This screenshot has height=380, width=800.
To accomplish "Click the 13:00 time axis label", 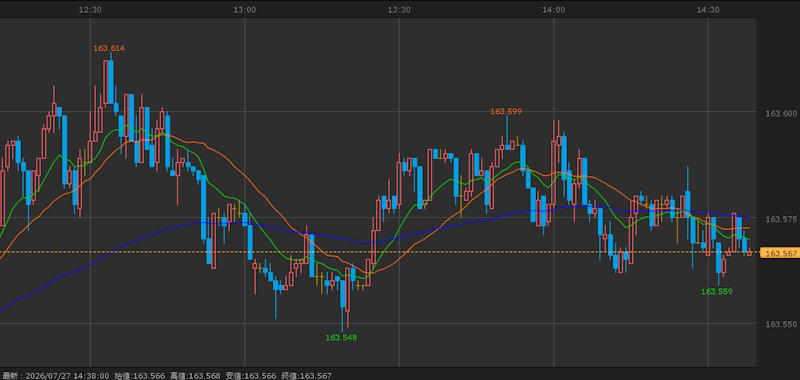I will click(245, 10).
